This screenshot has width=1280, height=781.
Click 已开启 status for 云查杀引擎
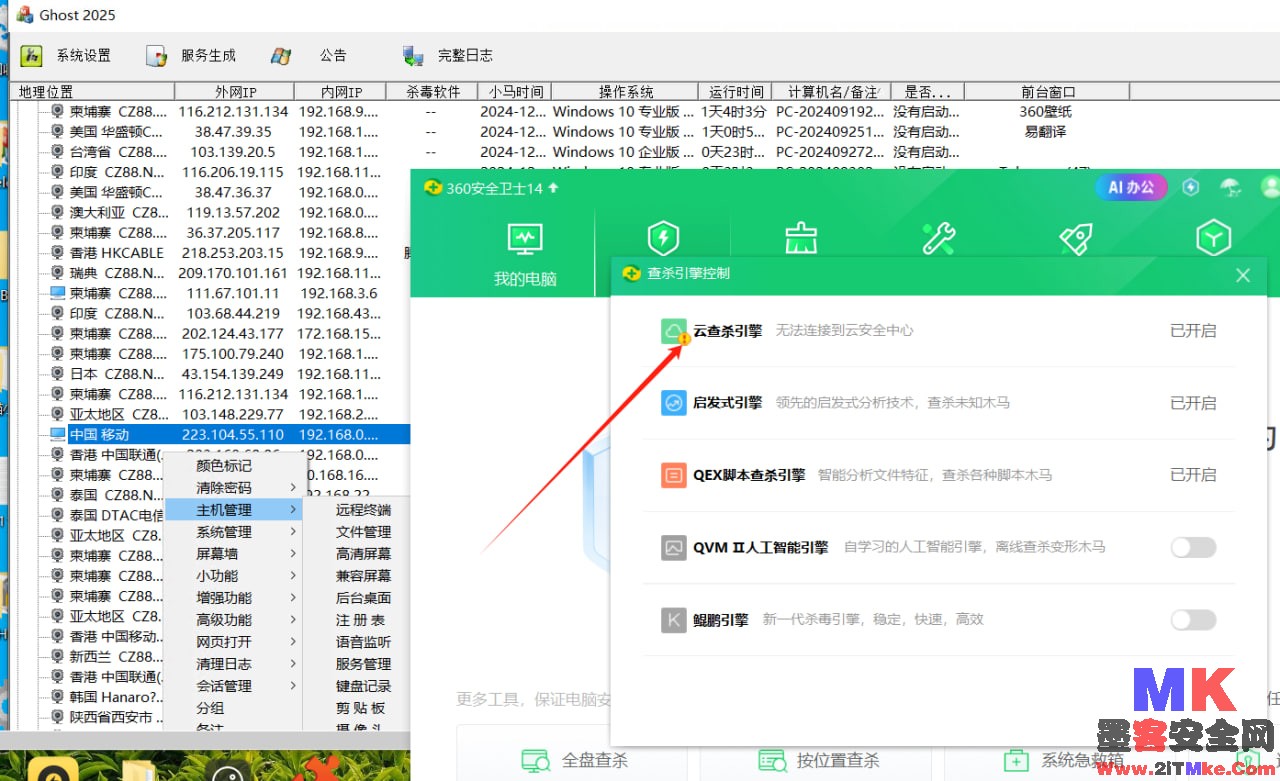pos(1193,331)
